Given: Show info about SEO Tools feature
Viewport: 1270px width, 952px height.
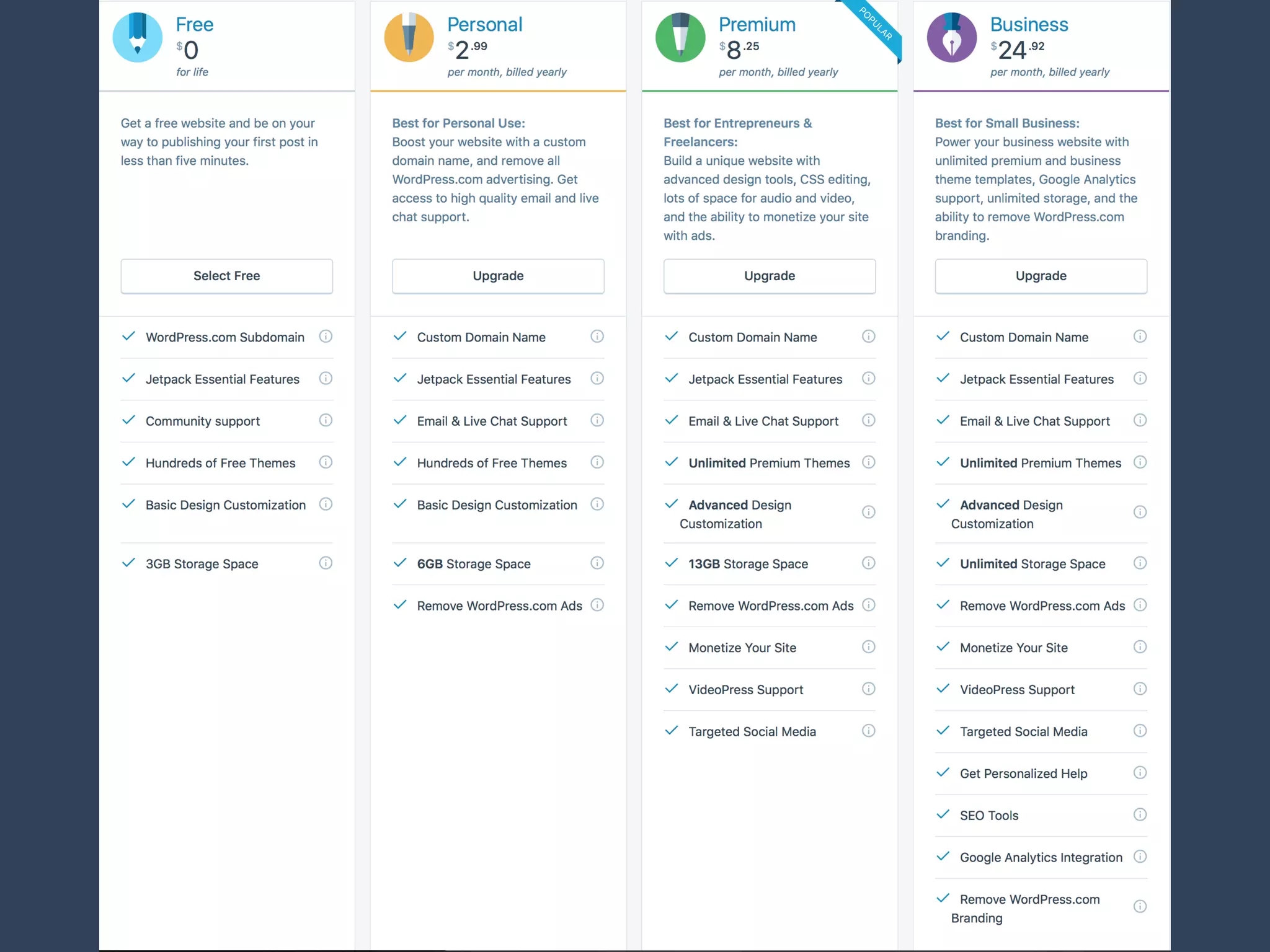Looking at the screenshot, I should coord(1140,814).
